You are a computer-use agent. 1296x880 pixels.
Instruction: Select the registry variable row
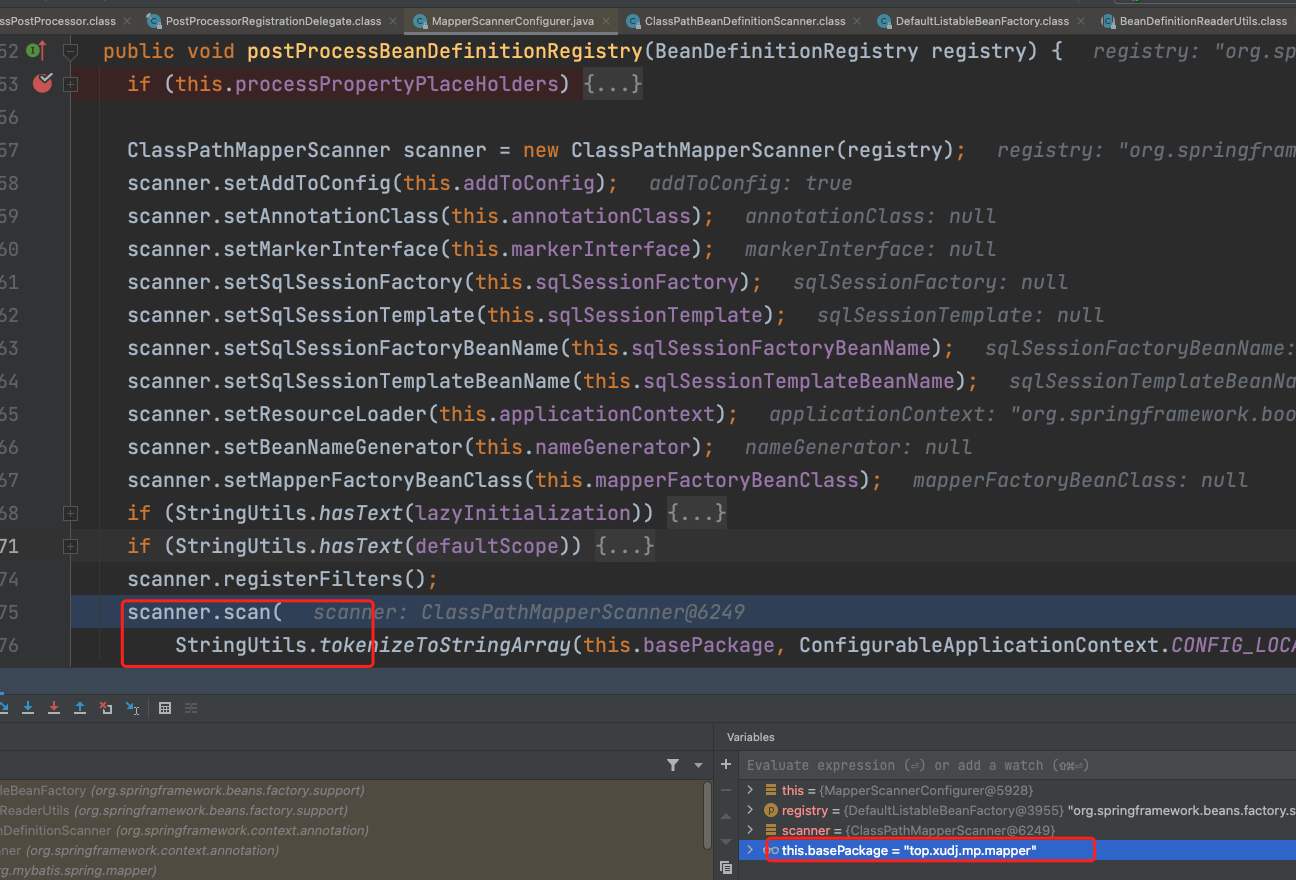coord(1018,810)
